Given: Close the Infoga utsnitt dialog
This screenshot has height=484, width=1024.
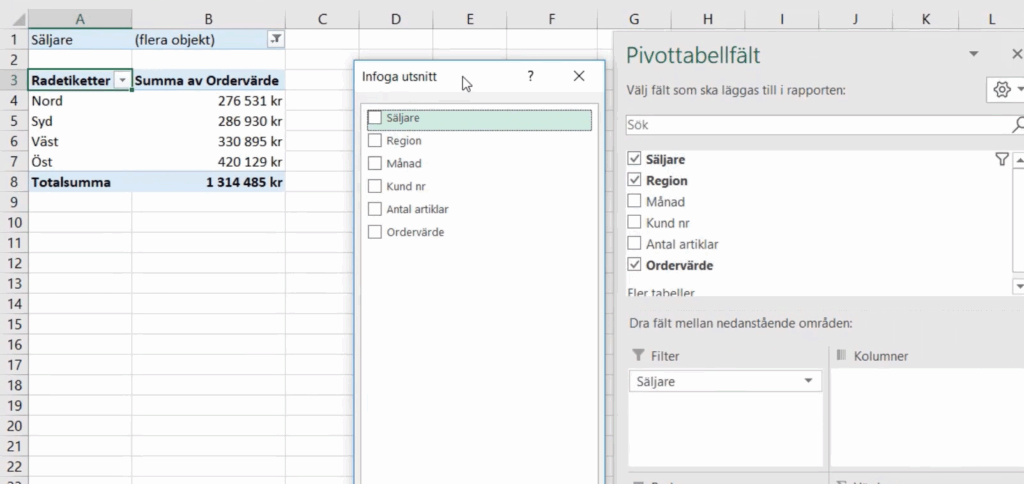Looking at the screenshot, I should (x=579, y=76).
